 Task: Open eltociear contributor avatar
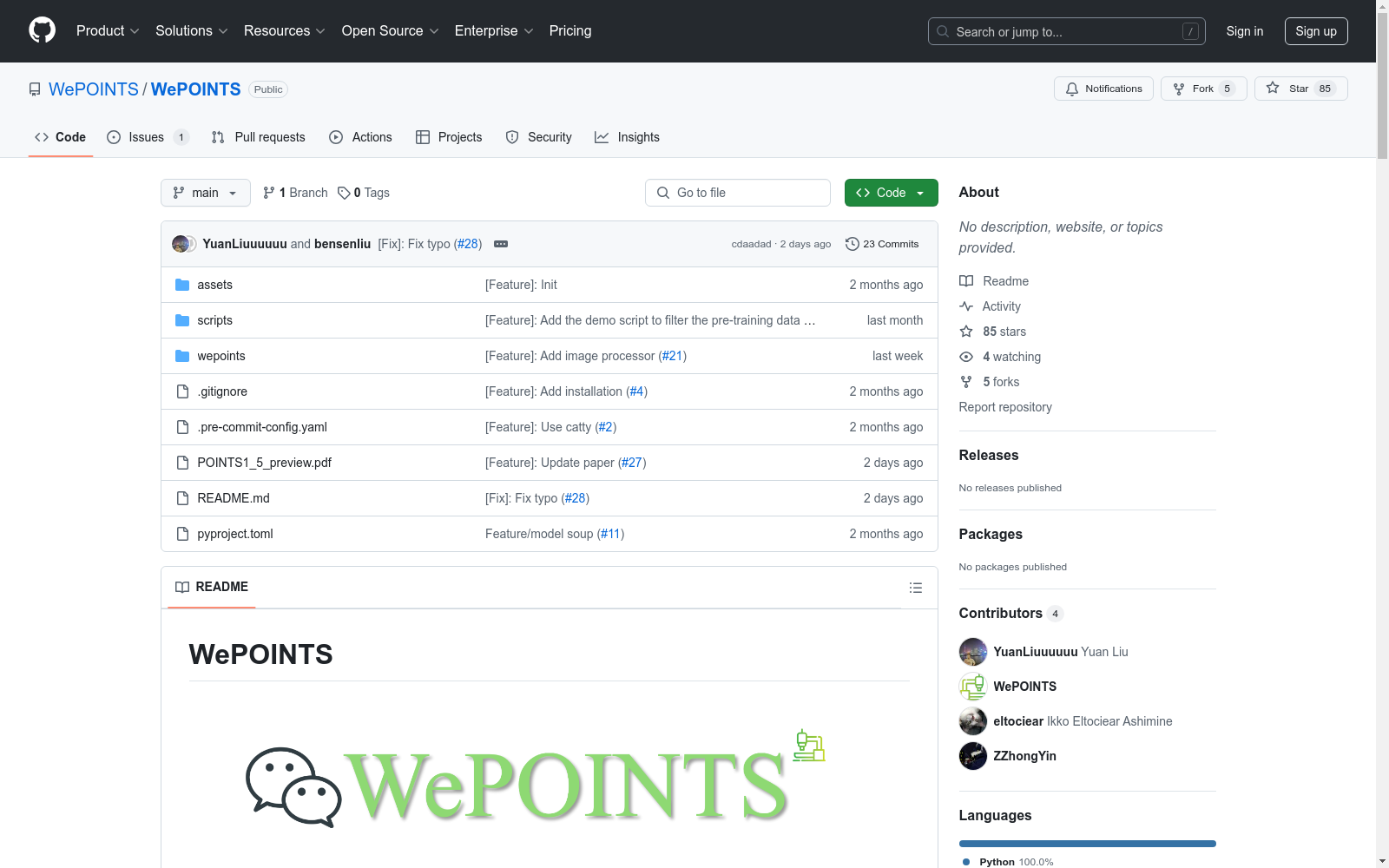coord(973,721)
